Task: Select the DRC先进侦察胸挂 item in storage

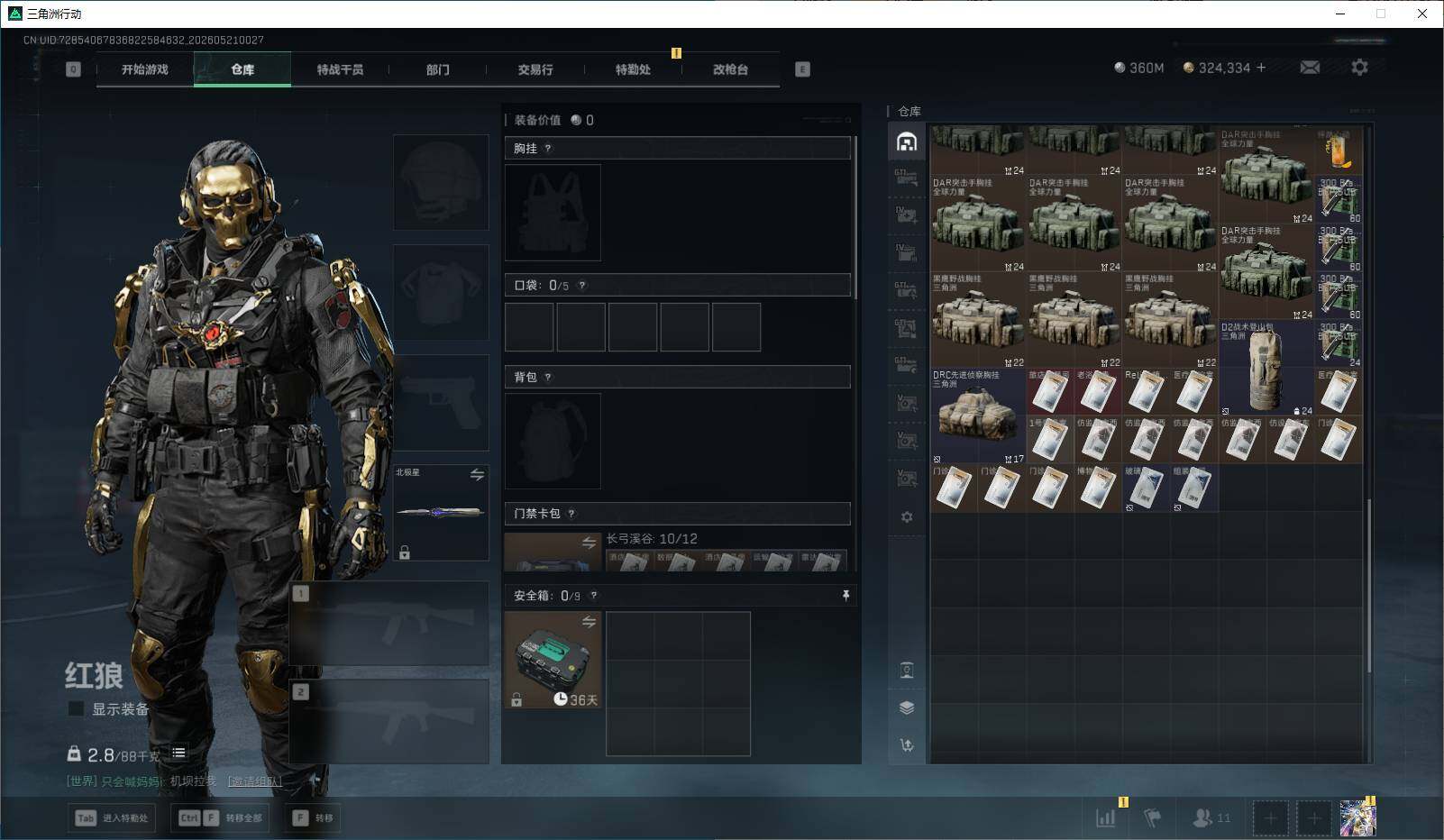Action: [x=978, y=415]
